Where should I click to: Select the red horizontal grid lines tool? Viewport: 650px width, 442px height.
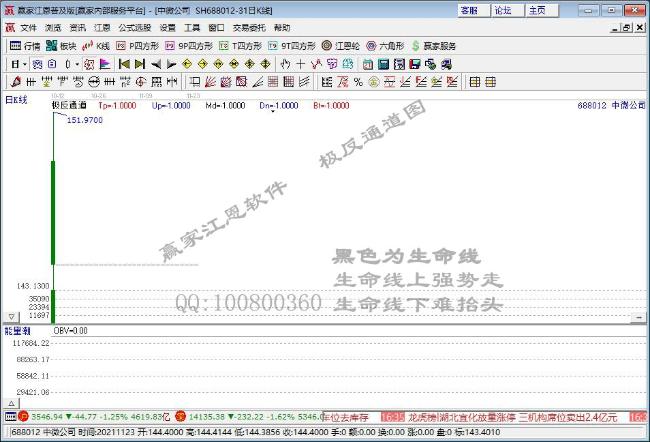(273, 82)
